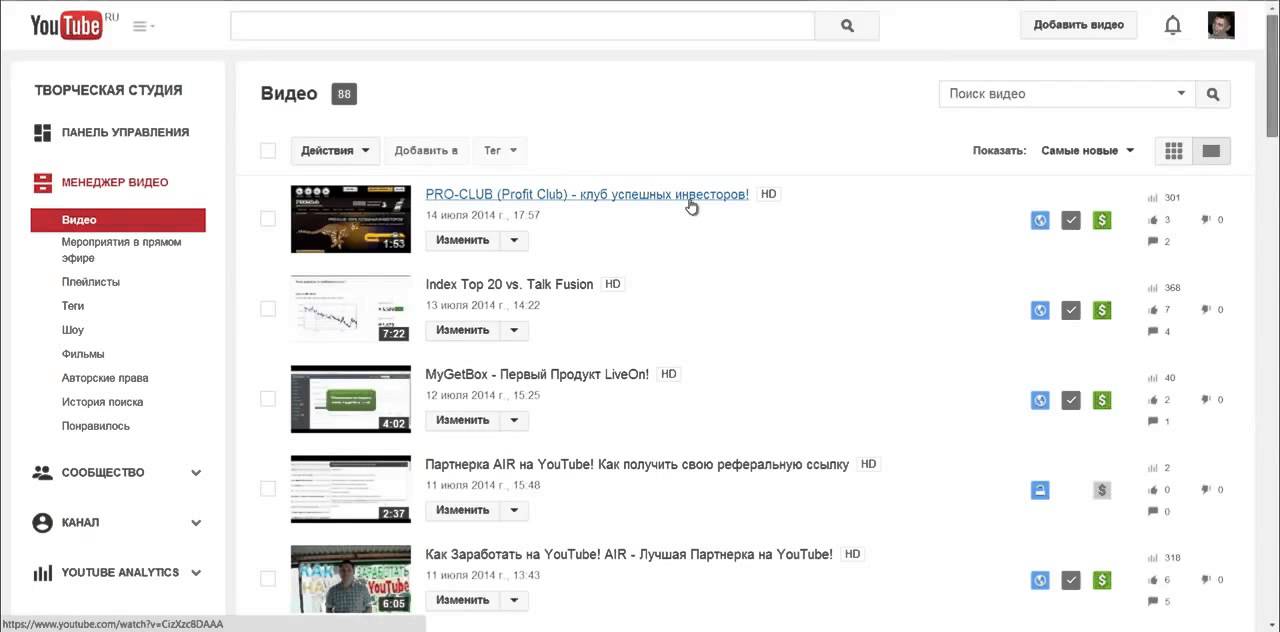Image resolution: width=1280 pixels, height=632 pixels.
Task: Open the arrow next to Изменить for MyGetBox
Action: click(x=514, y=420)
